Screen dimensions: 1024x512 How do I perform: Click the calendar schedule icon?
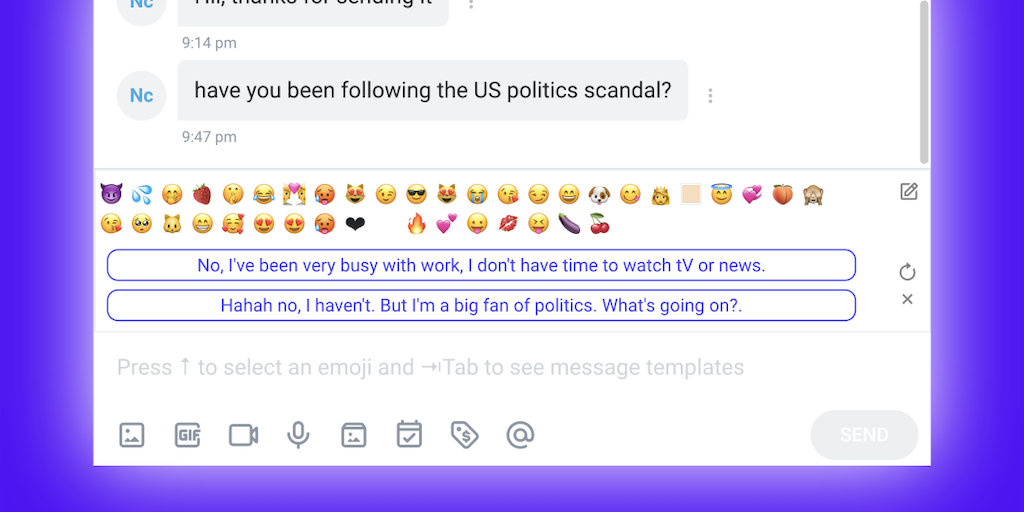click(409, 435)
